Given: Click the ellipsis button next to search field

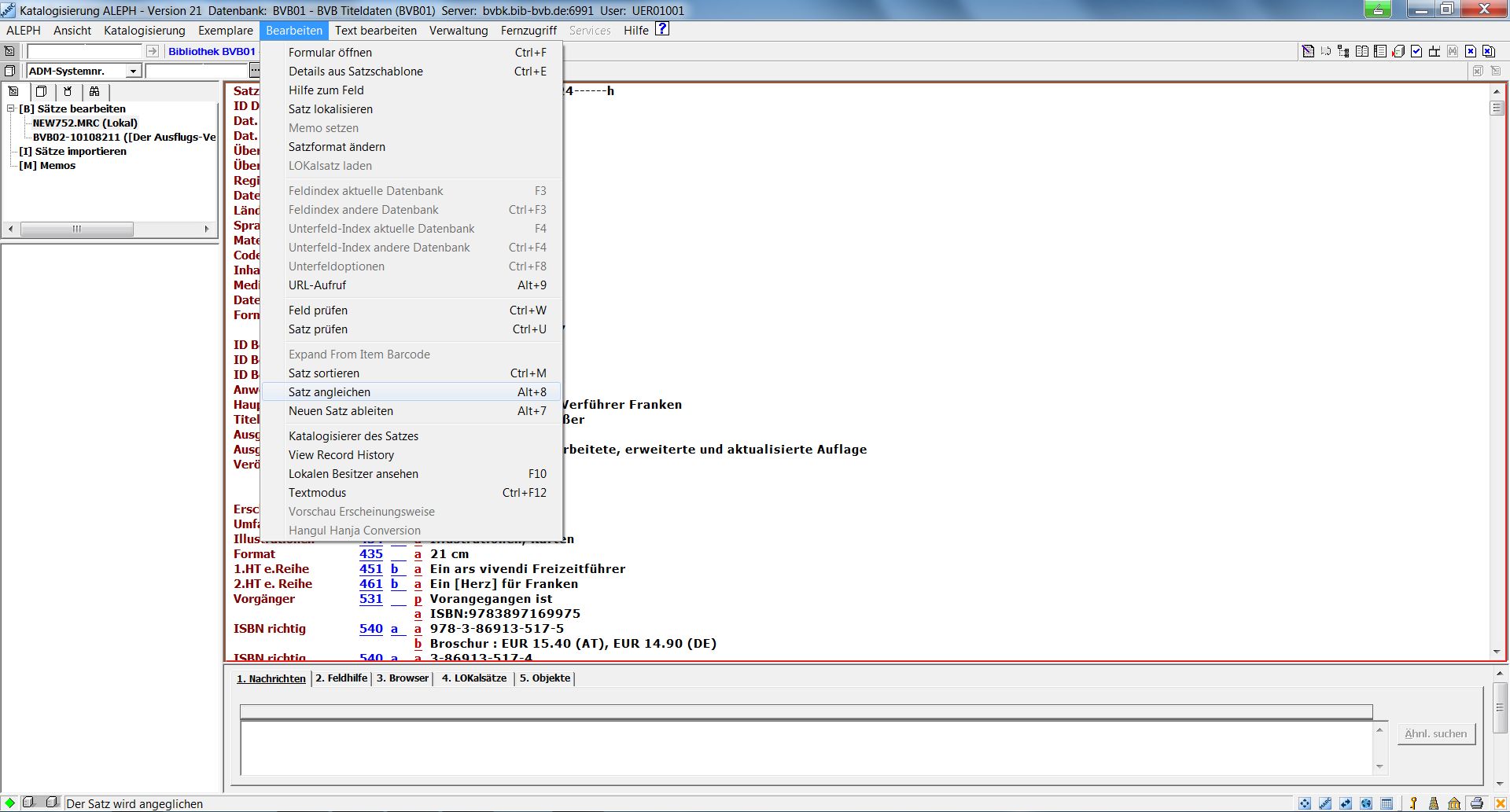Looking at the screenshot, I should click(254, 71).
